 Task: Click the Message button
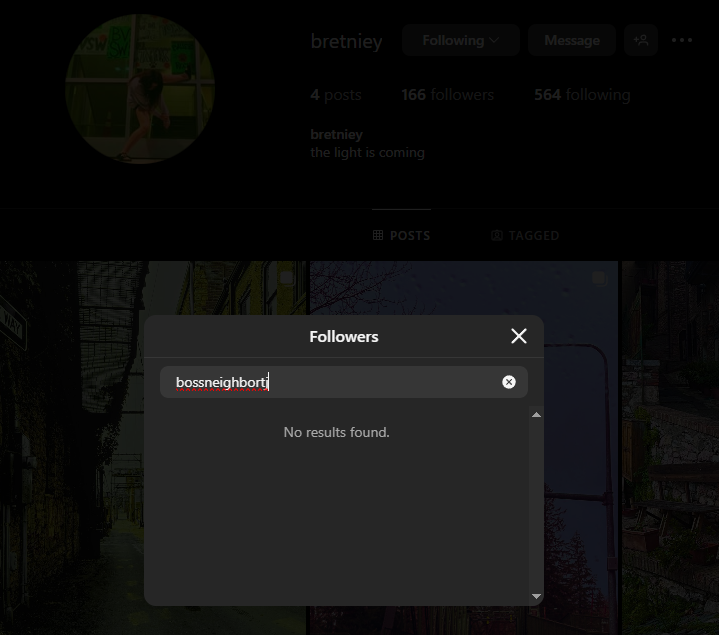572,40
